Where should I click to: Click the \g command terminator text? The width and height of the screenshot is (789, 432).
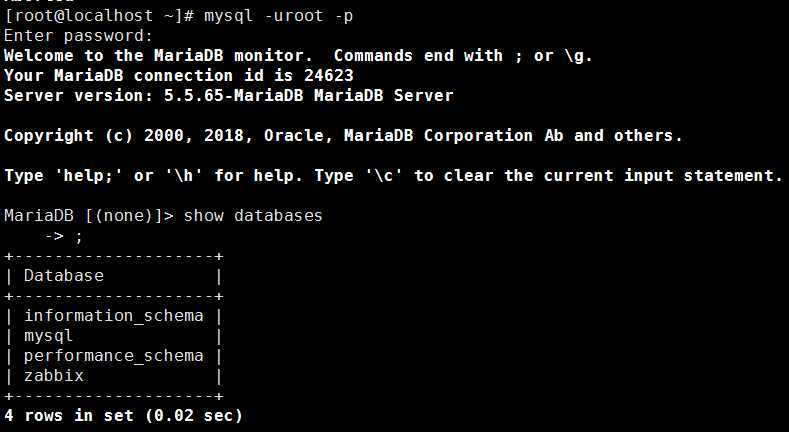point(578,56)
